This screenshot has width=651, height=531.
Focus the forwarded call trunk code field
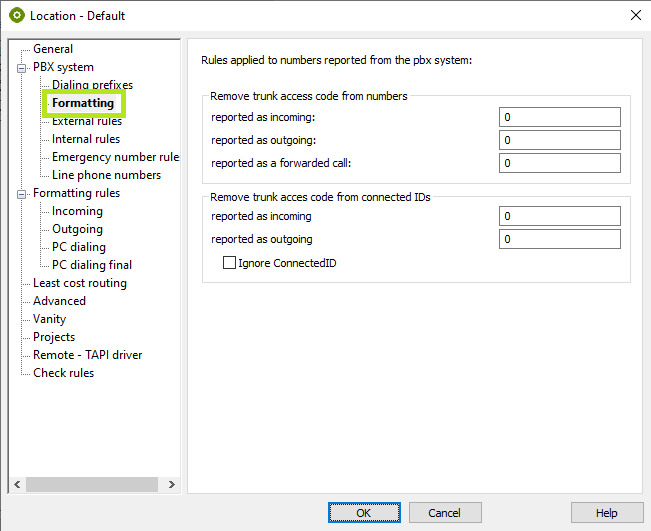[559, 163]
